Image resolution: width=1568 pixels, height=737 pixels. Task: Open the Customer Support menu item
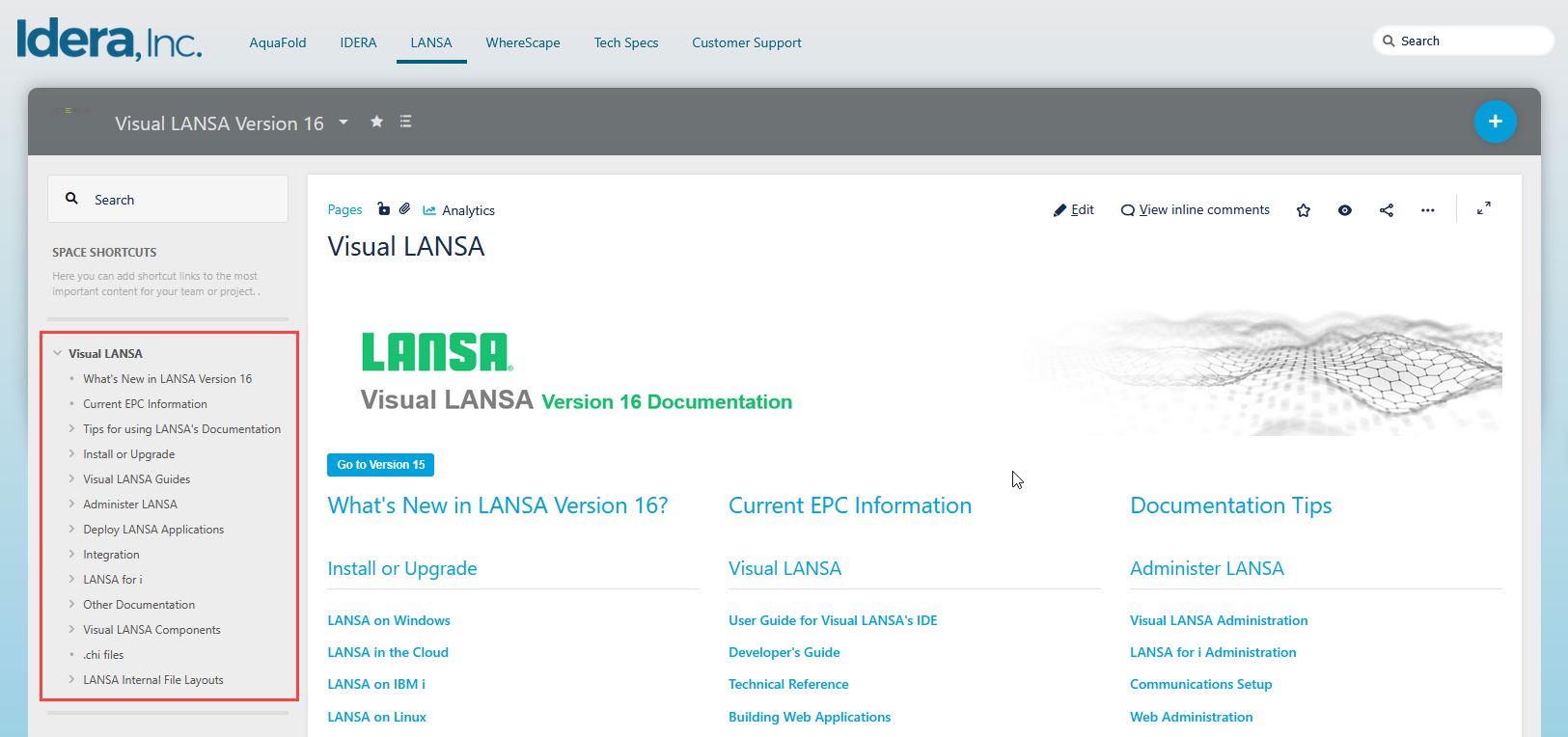tap(747, 42)
